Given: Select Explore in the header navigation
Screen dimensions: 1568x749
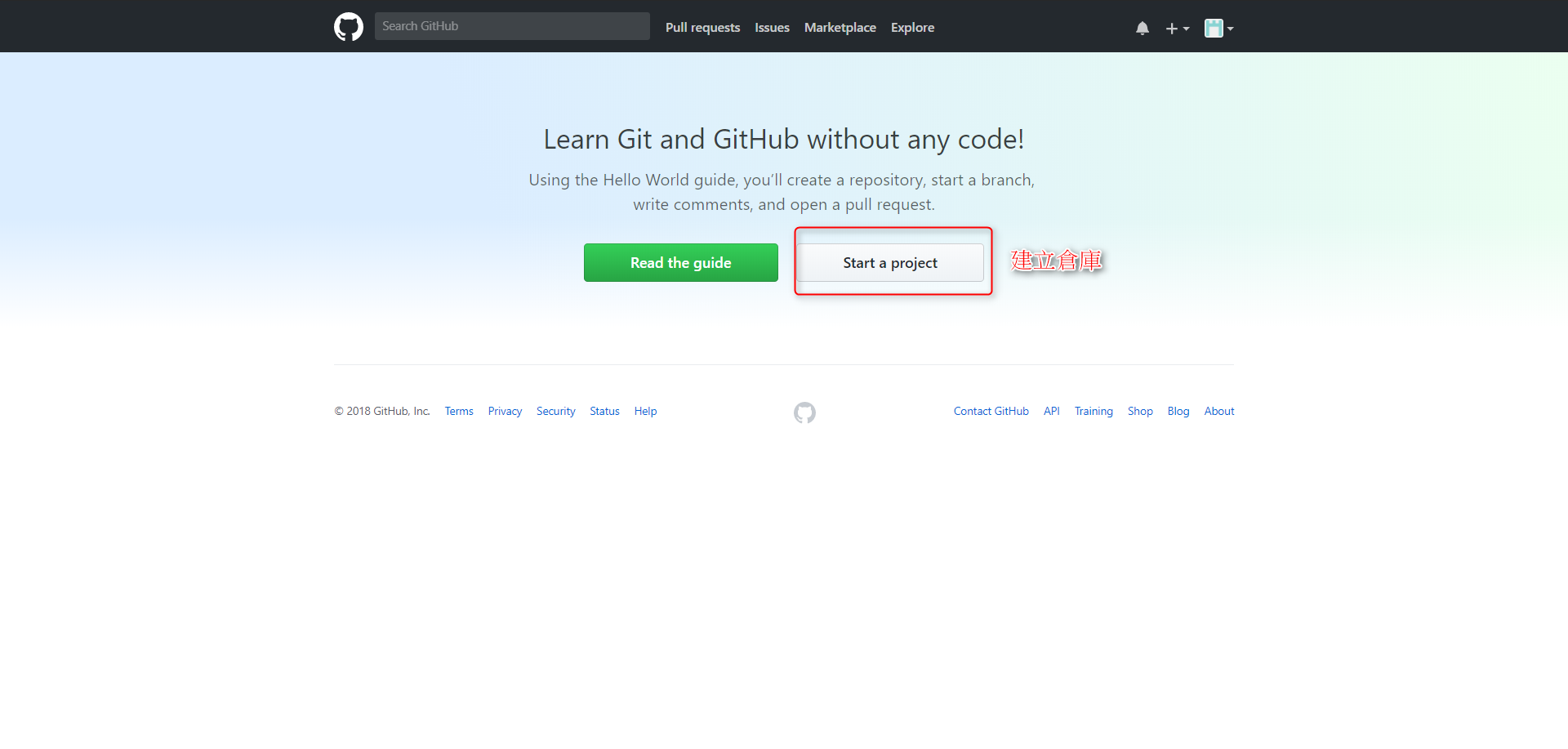Looking at the screenshot, I should (912, 27).
